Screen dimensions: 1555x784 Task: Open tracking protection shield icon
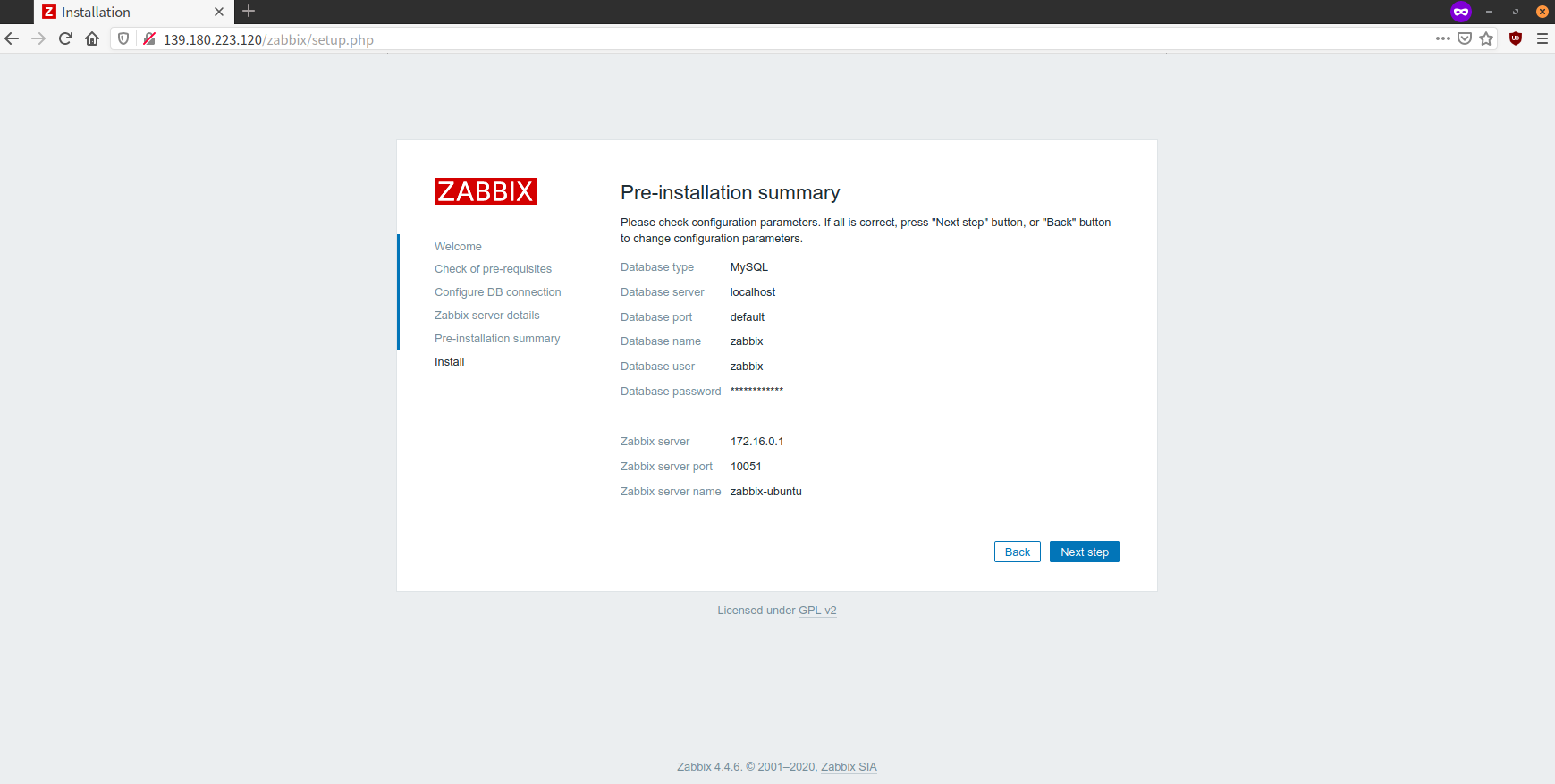123,38
